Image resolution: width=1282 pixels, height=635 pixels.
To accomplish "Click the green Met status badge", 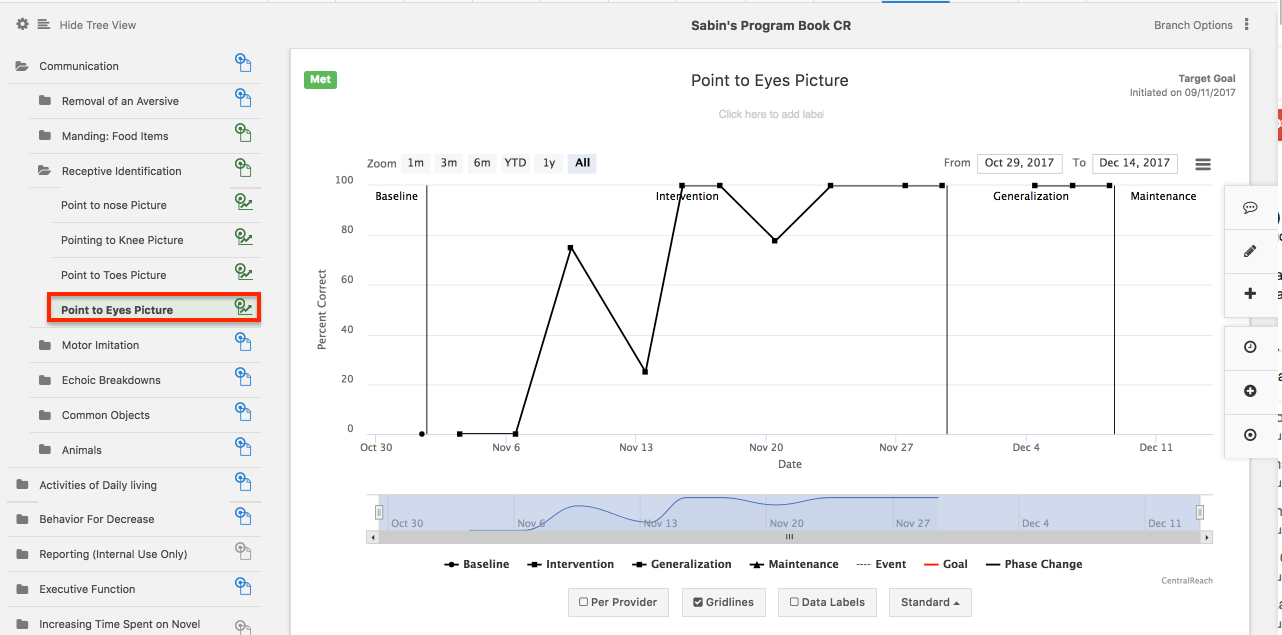I will pos(320,80).
